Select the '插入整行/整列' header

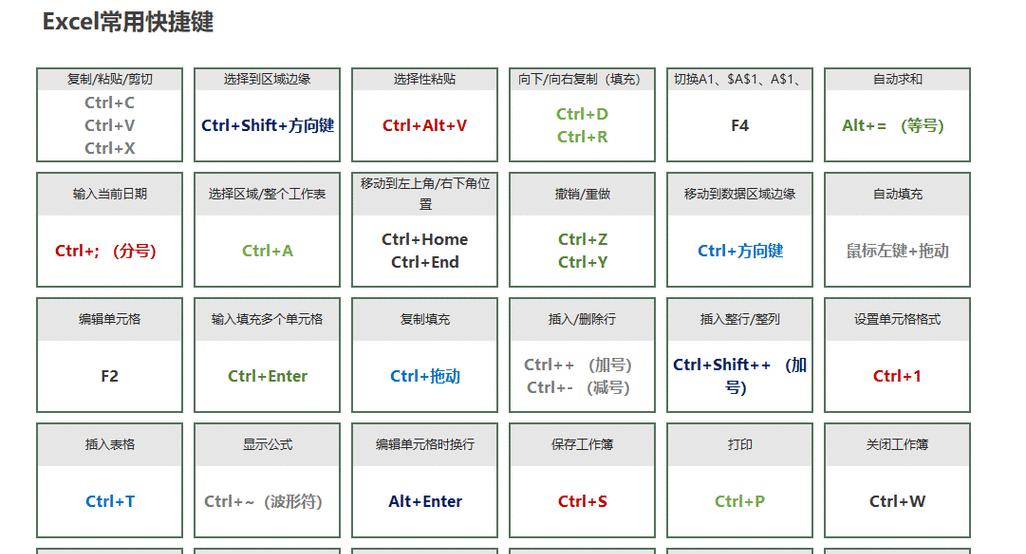(x=739, y=319)
